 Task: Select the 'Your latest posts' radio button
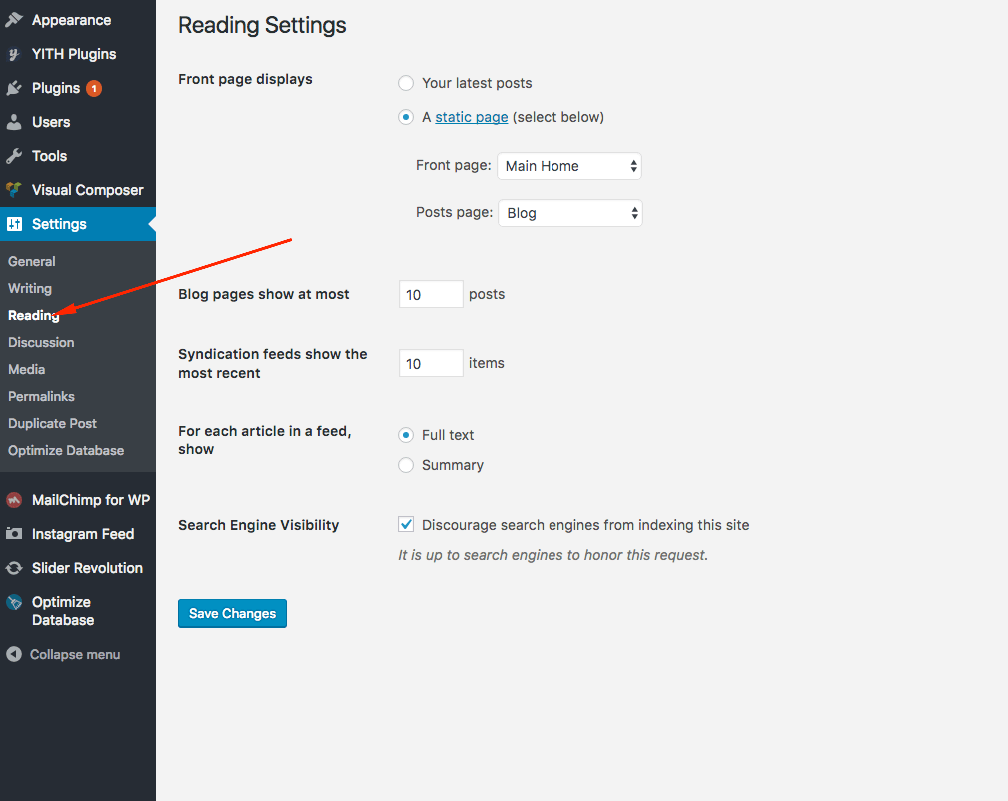tap(406, 83)
